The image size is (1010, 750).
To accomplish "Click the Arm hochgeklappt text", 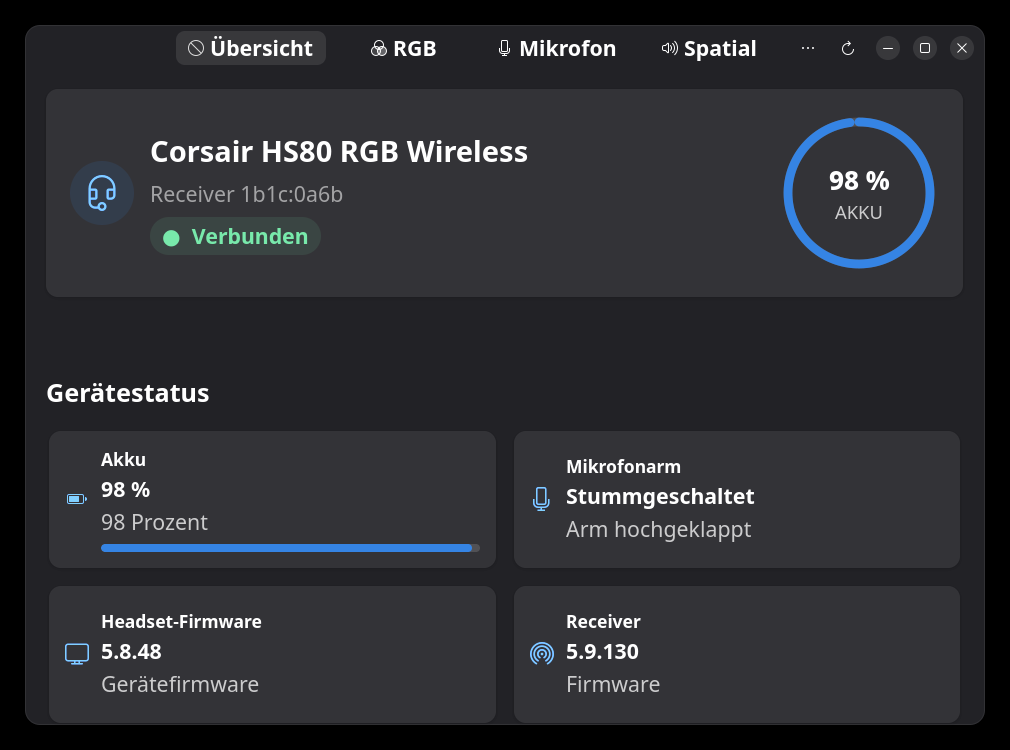I will coord(658,530).
